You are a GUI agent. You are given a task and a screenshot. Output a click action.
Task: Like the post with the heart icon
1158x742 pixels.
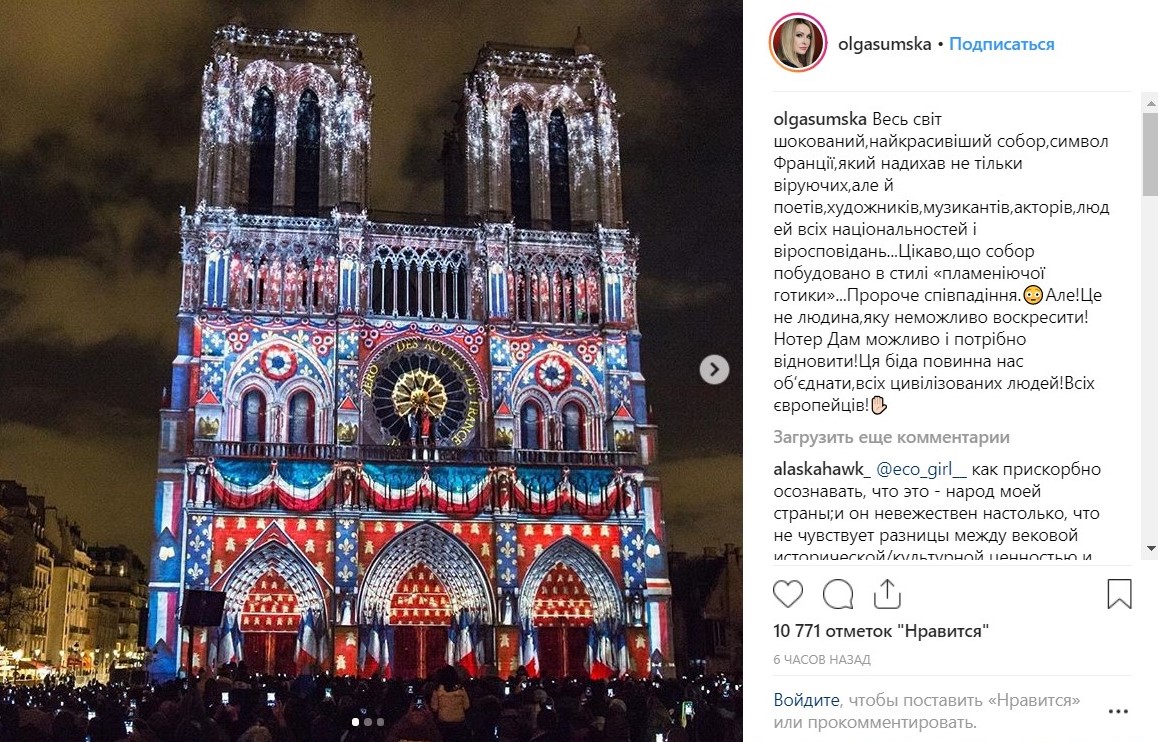pos(788,594)
